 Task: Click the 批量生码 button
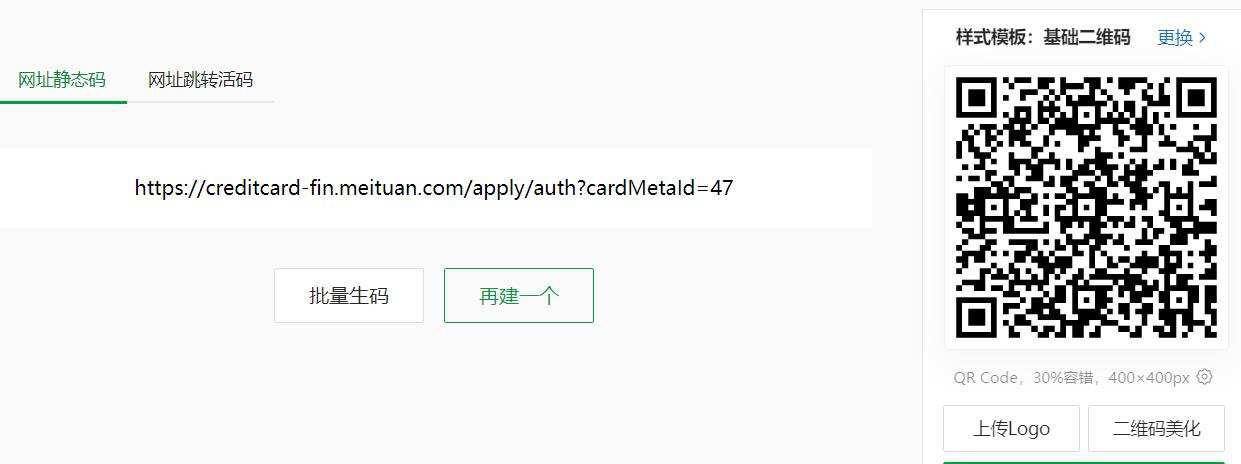click(x=349, y=296)
